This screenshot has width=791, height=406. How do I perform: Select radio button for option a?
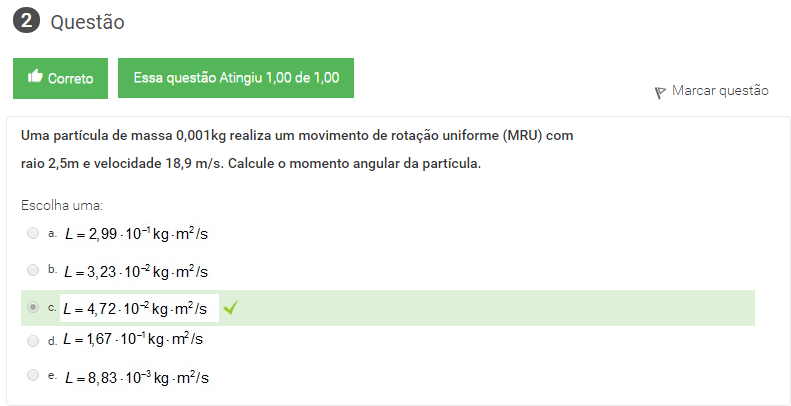(33, 233)
